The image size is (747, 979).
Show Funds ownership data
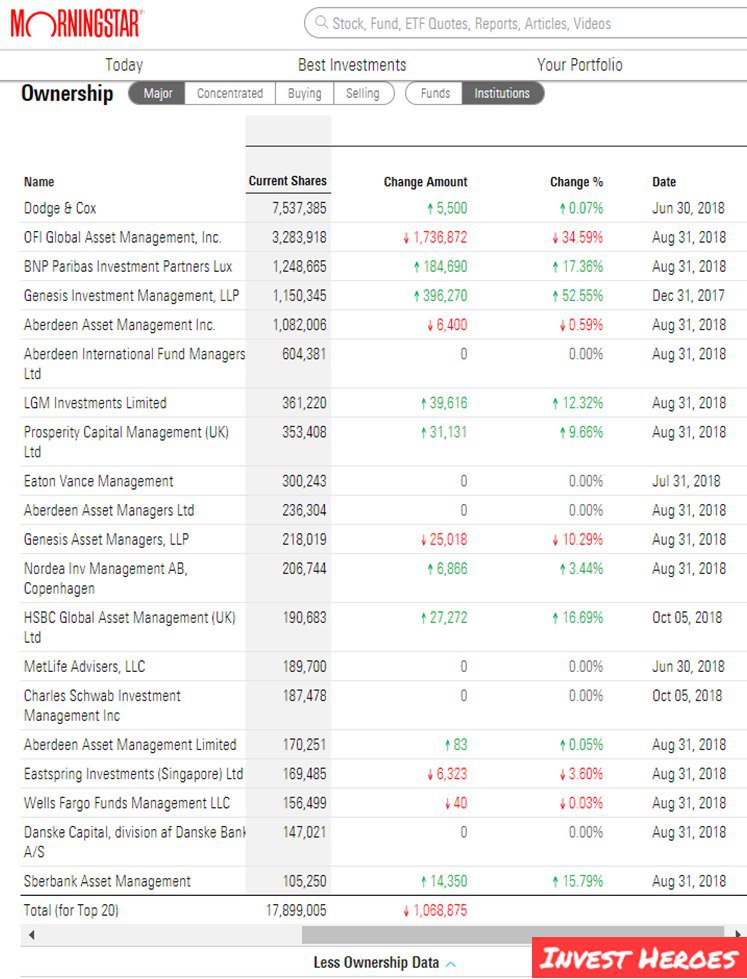click(x=435, y=93)
